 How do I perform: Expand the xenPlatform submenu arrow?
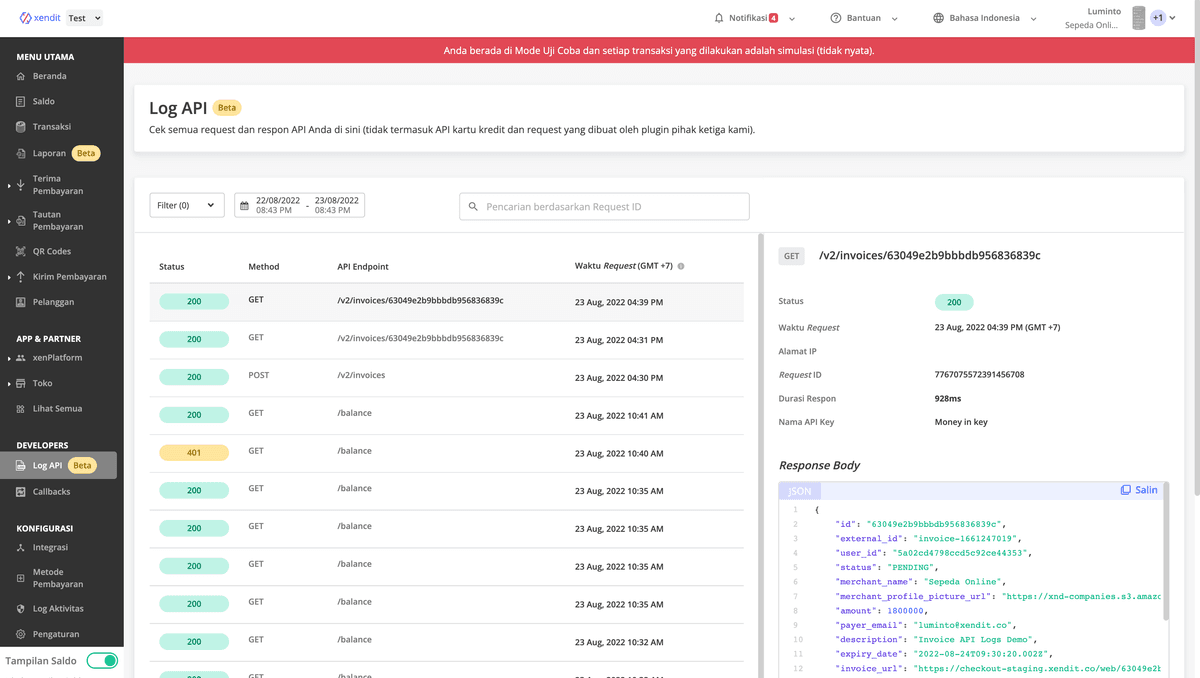(x=9, y=359)
